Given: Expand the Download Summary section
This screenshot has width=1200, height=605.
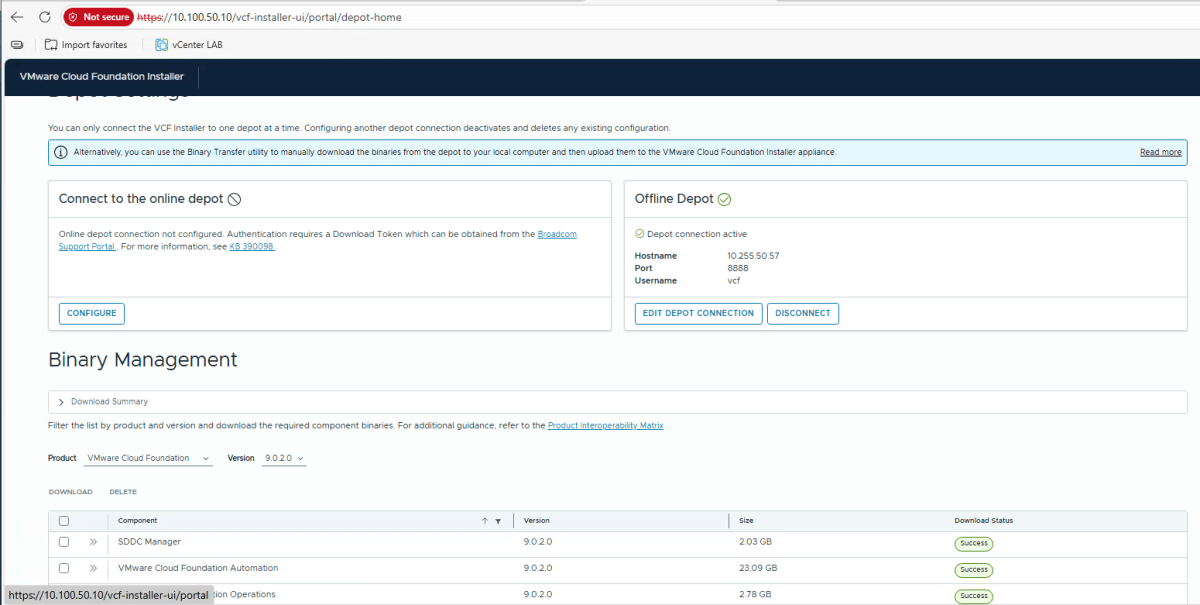Looking at the screenshot, I should pos(62,402).
